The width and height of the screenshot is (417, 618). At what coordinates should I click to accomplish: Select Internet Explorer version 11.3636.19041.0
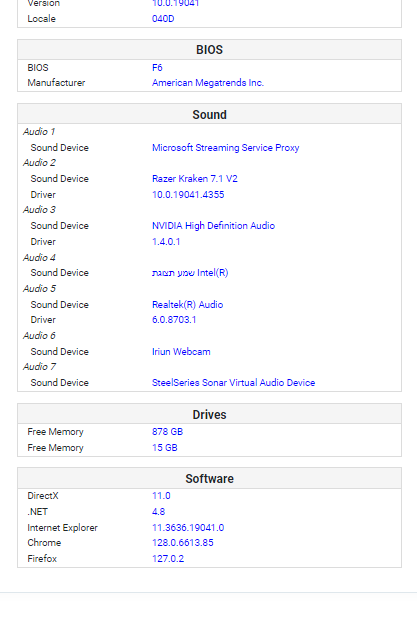188,528
